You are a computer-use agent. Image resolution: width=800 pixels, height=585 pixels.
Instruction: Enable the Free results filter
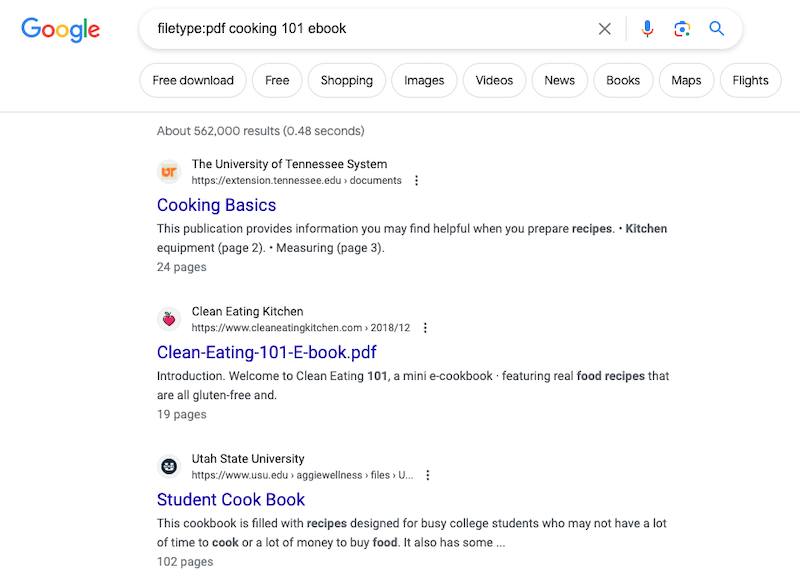(x=277, y=80)
